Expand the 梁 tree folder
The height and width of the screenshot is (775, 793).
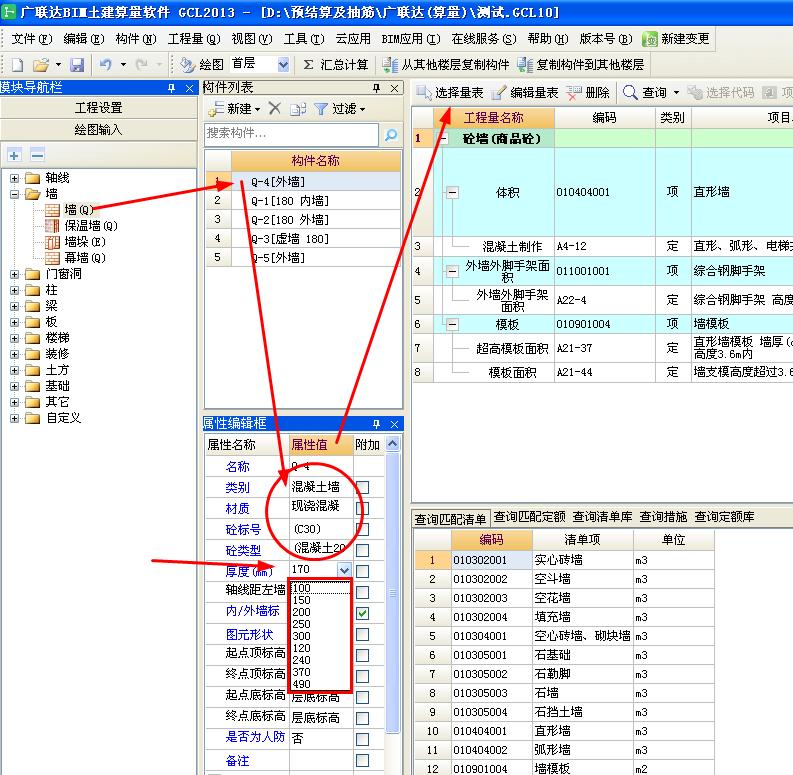click(14, 307)
